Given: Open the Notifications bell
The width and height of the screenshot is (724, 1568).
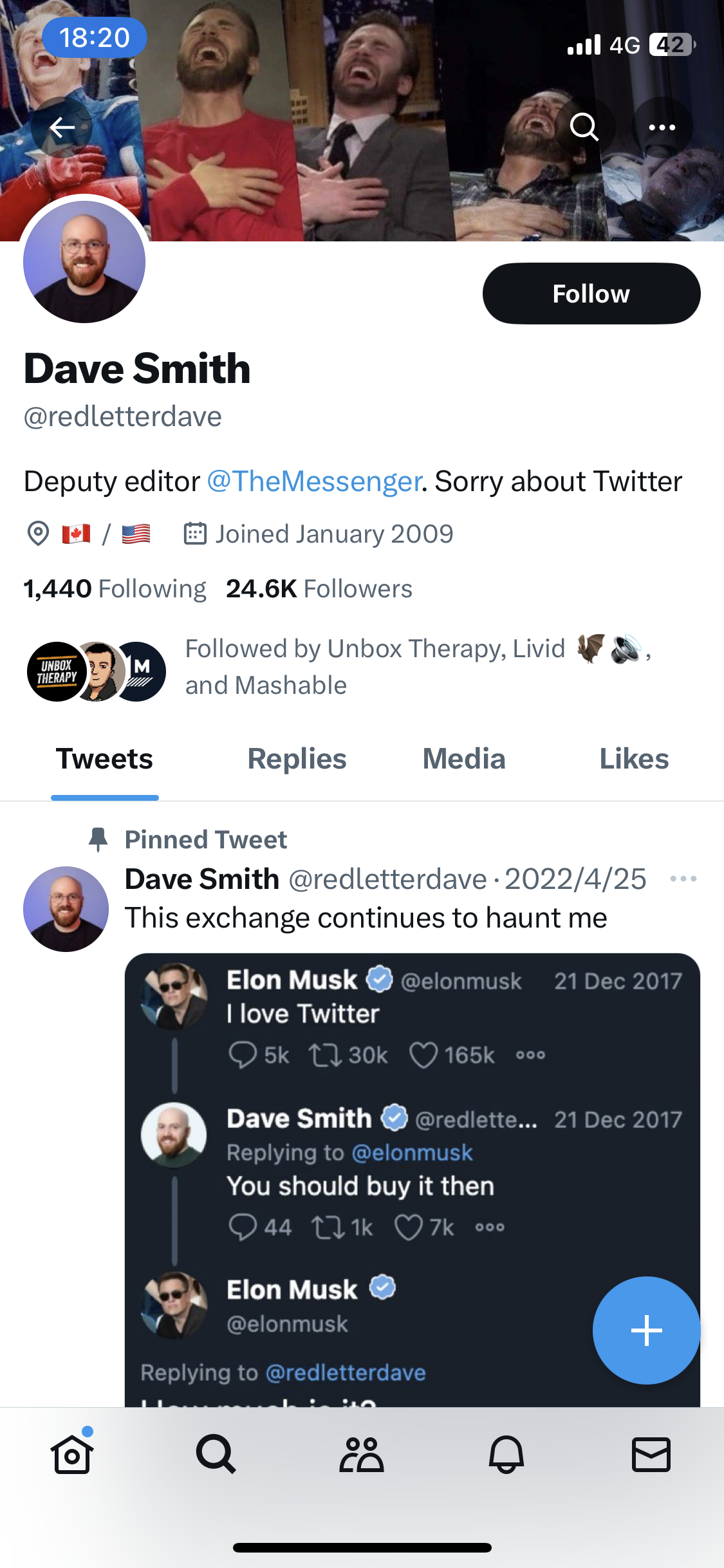Looking at the screenshot, I should 506,1455.
